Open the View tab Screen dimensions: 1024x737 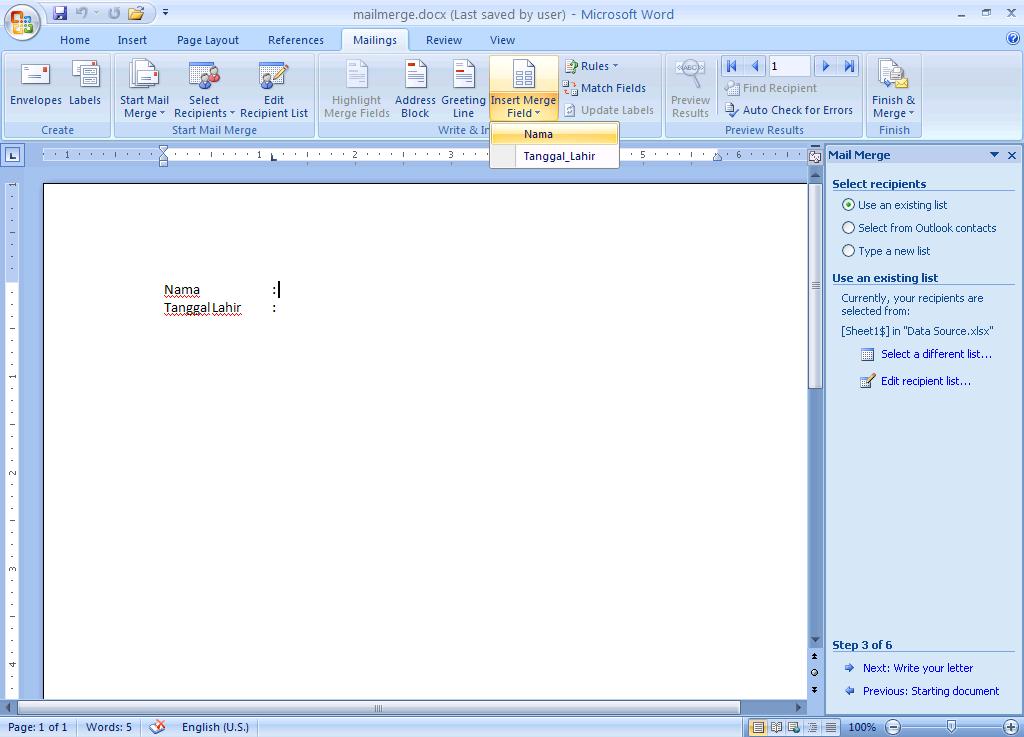click(x=502, y=40)
